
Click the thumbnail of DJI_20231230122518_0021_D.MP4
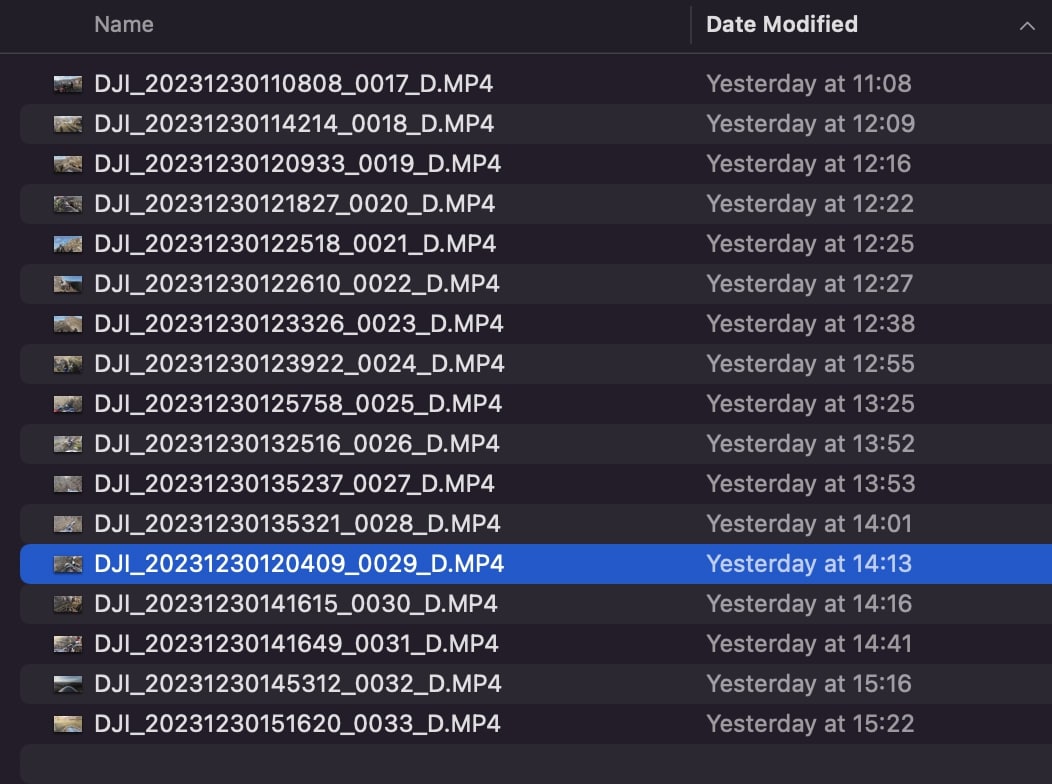point(67,244)
